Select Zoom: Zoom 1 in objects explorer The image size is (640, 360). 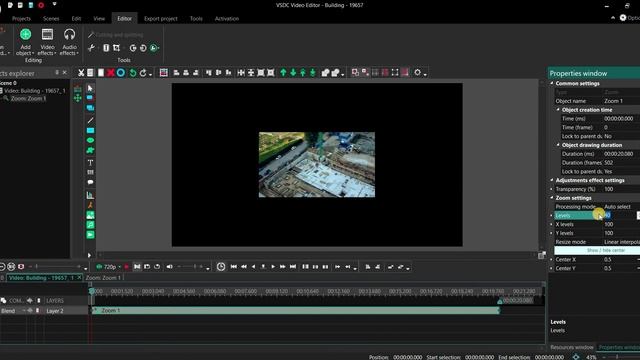[x=28, y=98]
